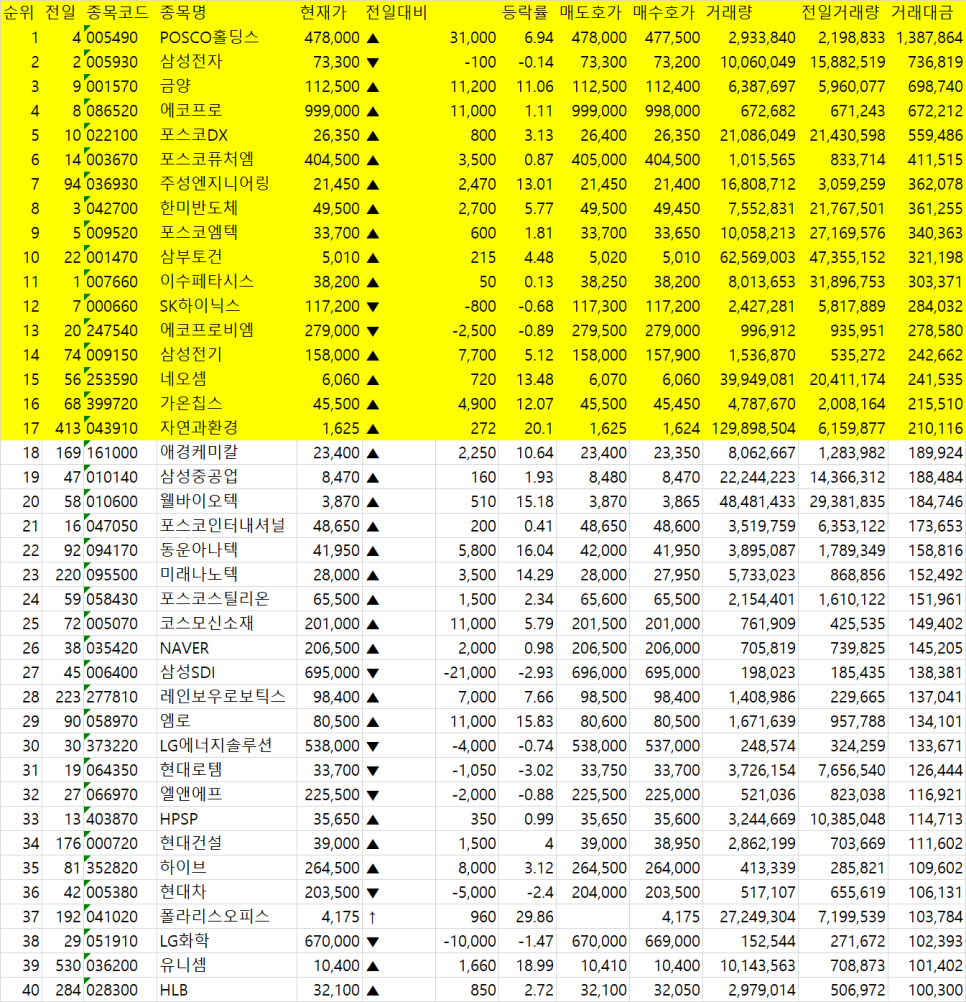Click the down triangle in 삼성SDI row
The height and width of the screenshot is (1002, 966).
373,673
